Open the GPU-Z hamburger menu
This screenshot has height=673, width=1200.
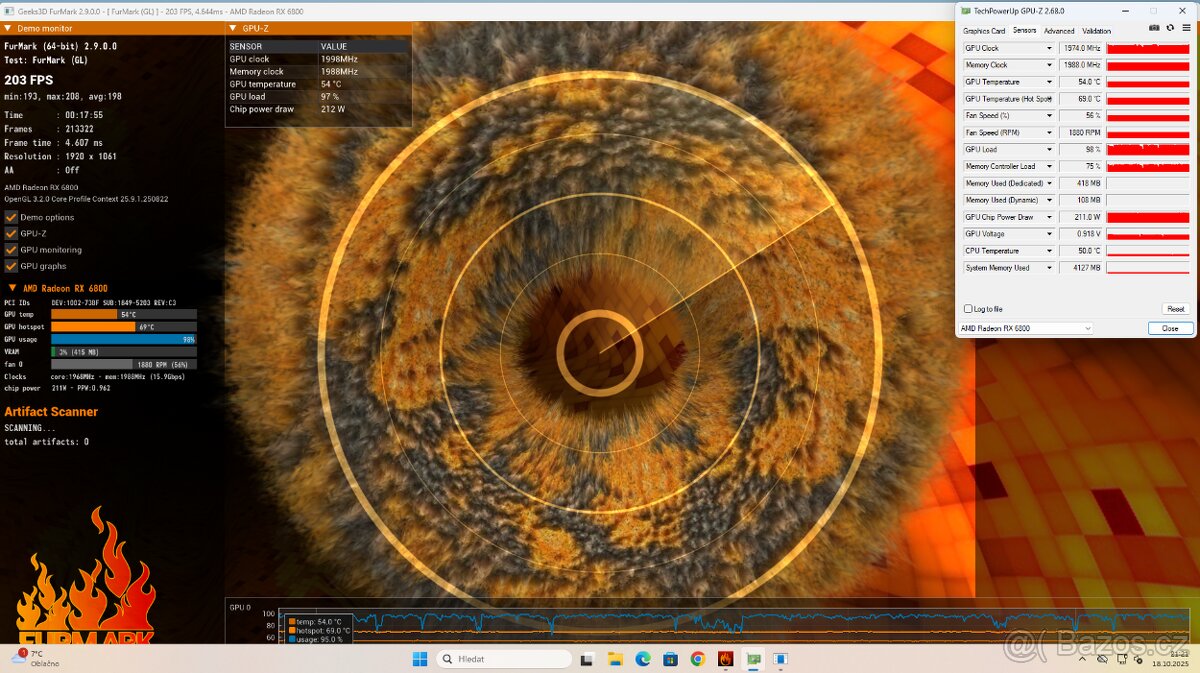(x=1186, y=30)
